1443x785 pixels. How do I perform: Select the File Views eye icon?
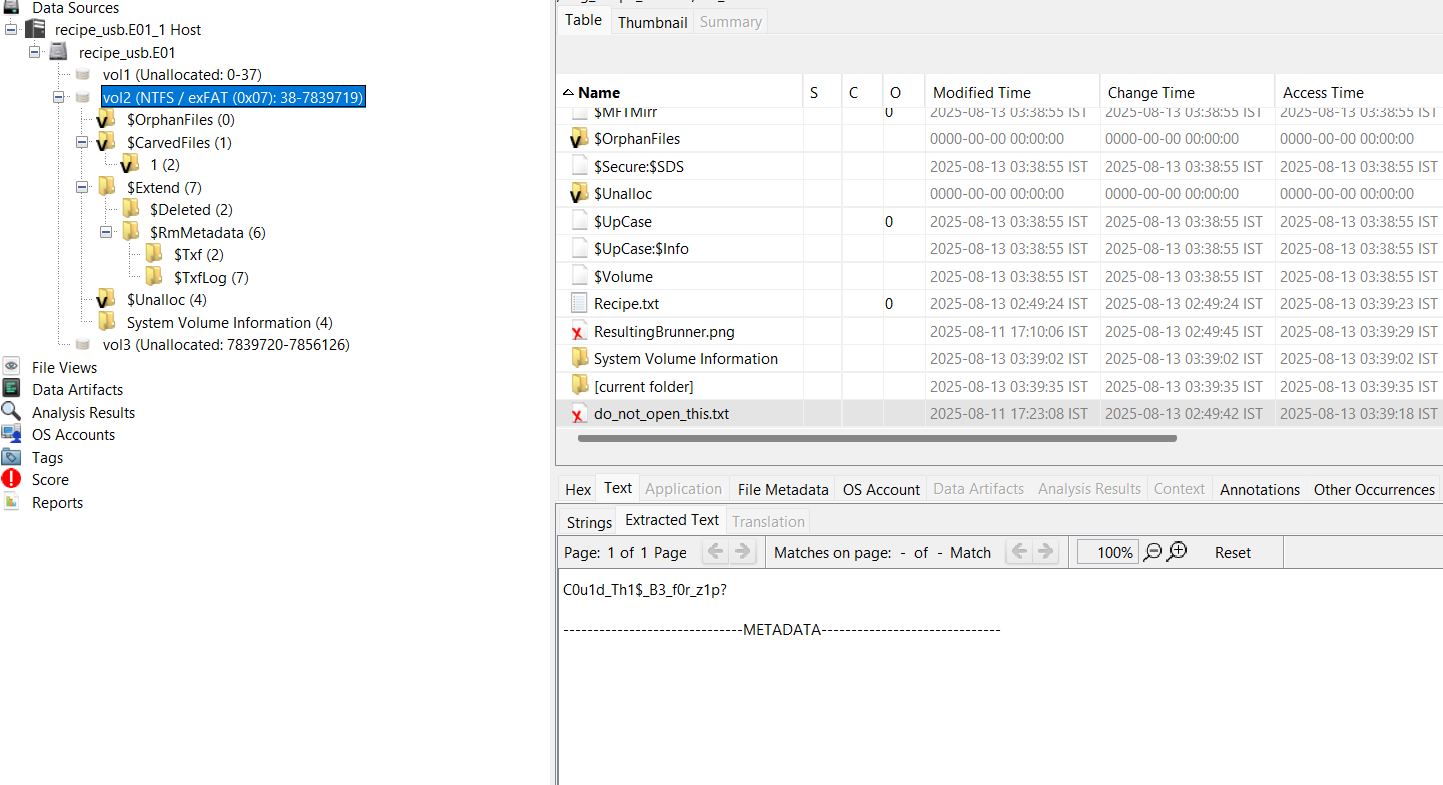pyautogui.click(x=11, y=367)
